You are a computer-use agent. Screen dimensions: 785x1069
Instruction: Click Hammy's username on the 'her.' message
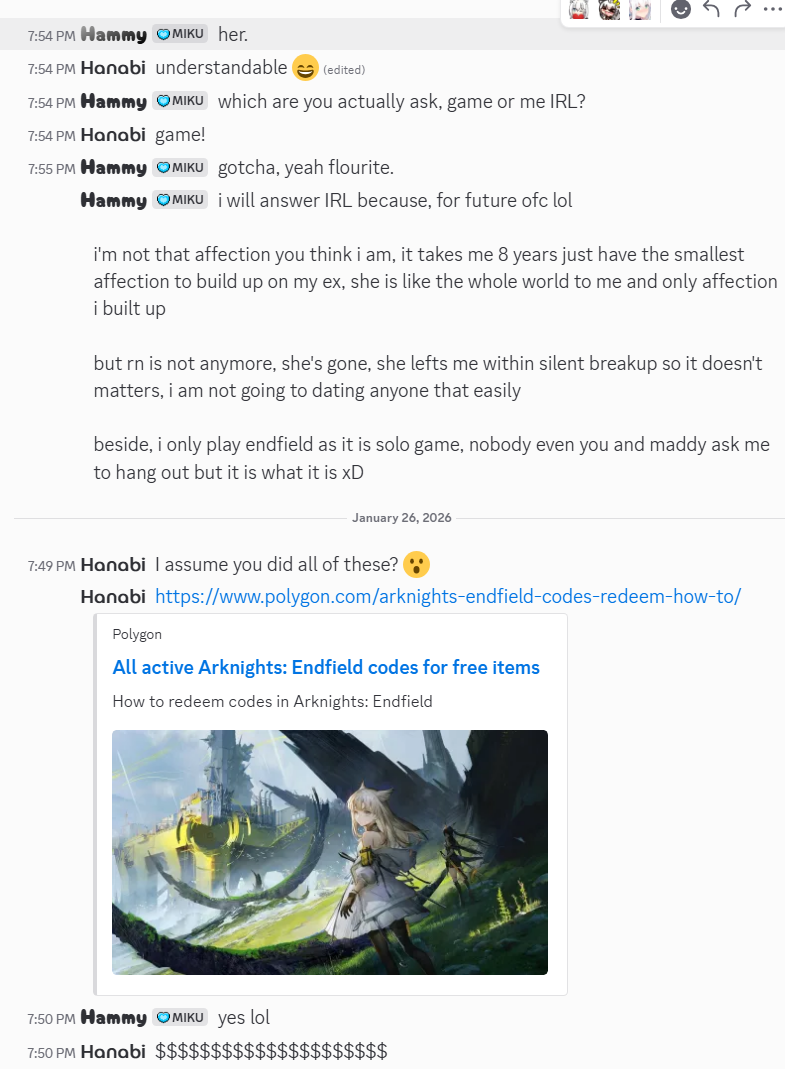[x=113, y=35]
